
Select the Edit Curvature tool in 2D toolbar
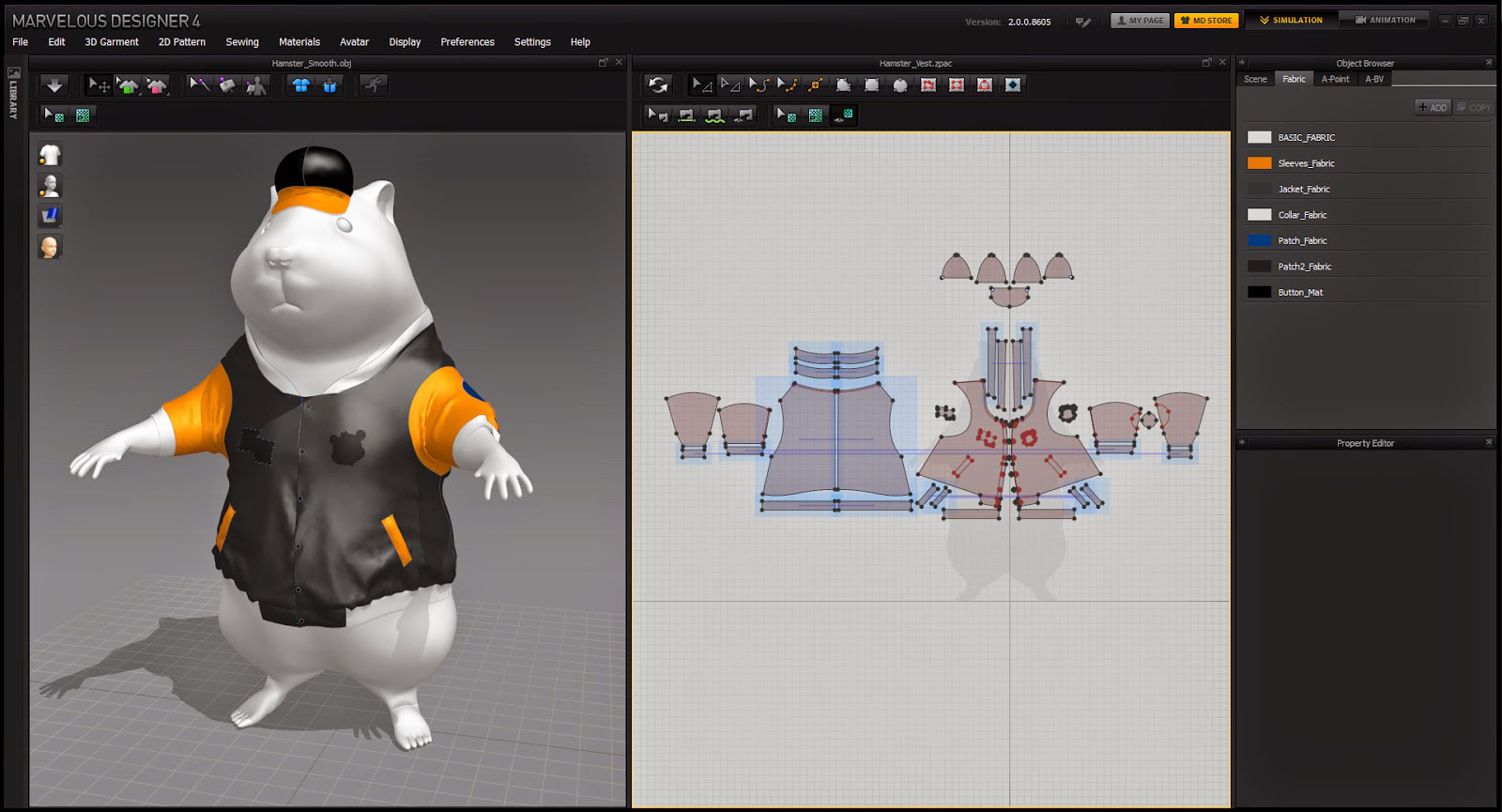point(759,85)
